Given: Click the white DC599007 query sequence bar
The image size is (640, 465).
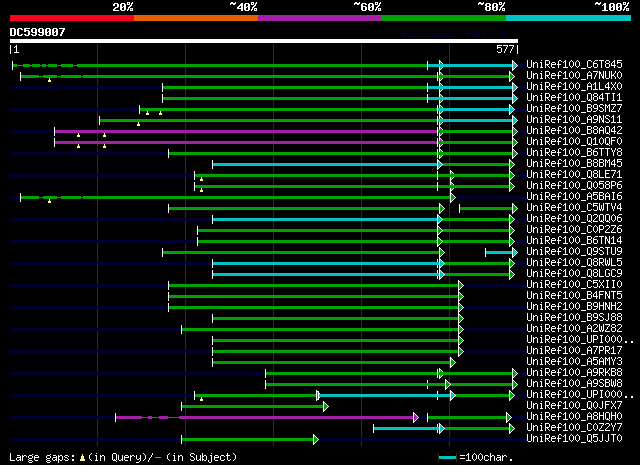Looking at the screenshot, I should tap(264, 41).
